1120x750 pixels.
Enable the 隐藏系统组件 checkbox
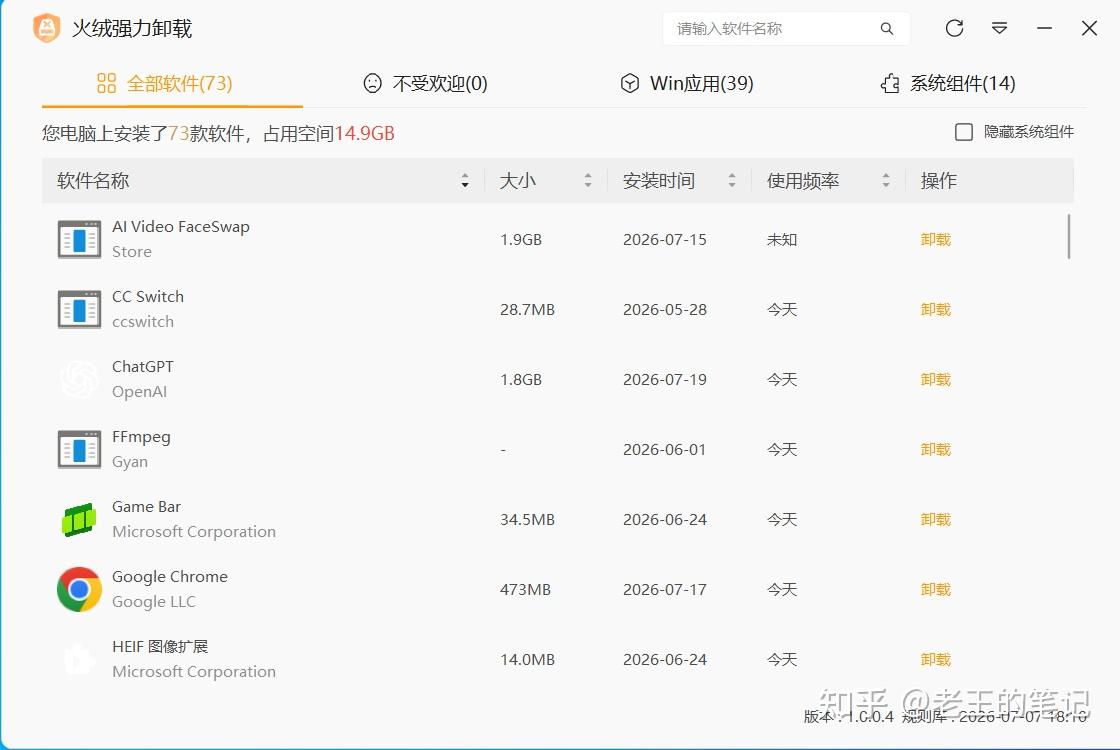tap(964, 132)
